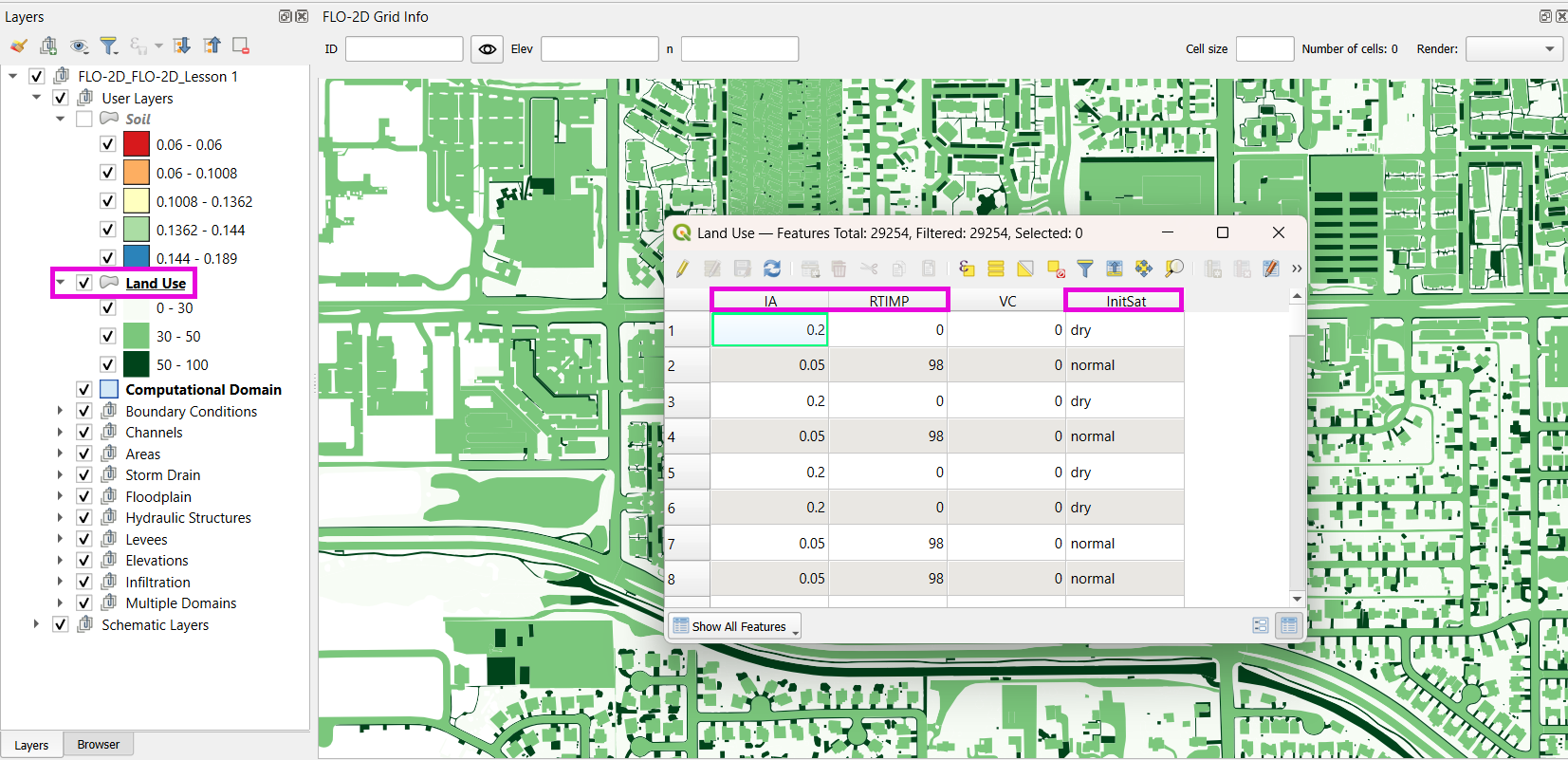1568x760 pixels.
Task: Toggle editing mode pencil in attribute table
Action: click(x=682, y=269)
